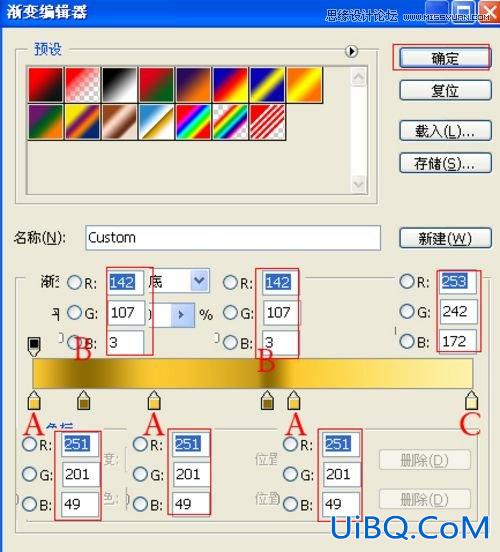Select the B radio beside value 172
Viewport: 500px width, 552px height.
(x=407, y=341)
